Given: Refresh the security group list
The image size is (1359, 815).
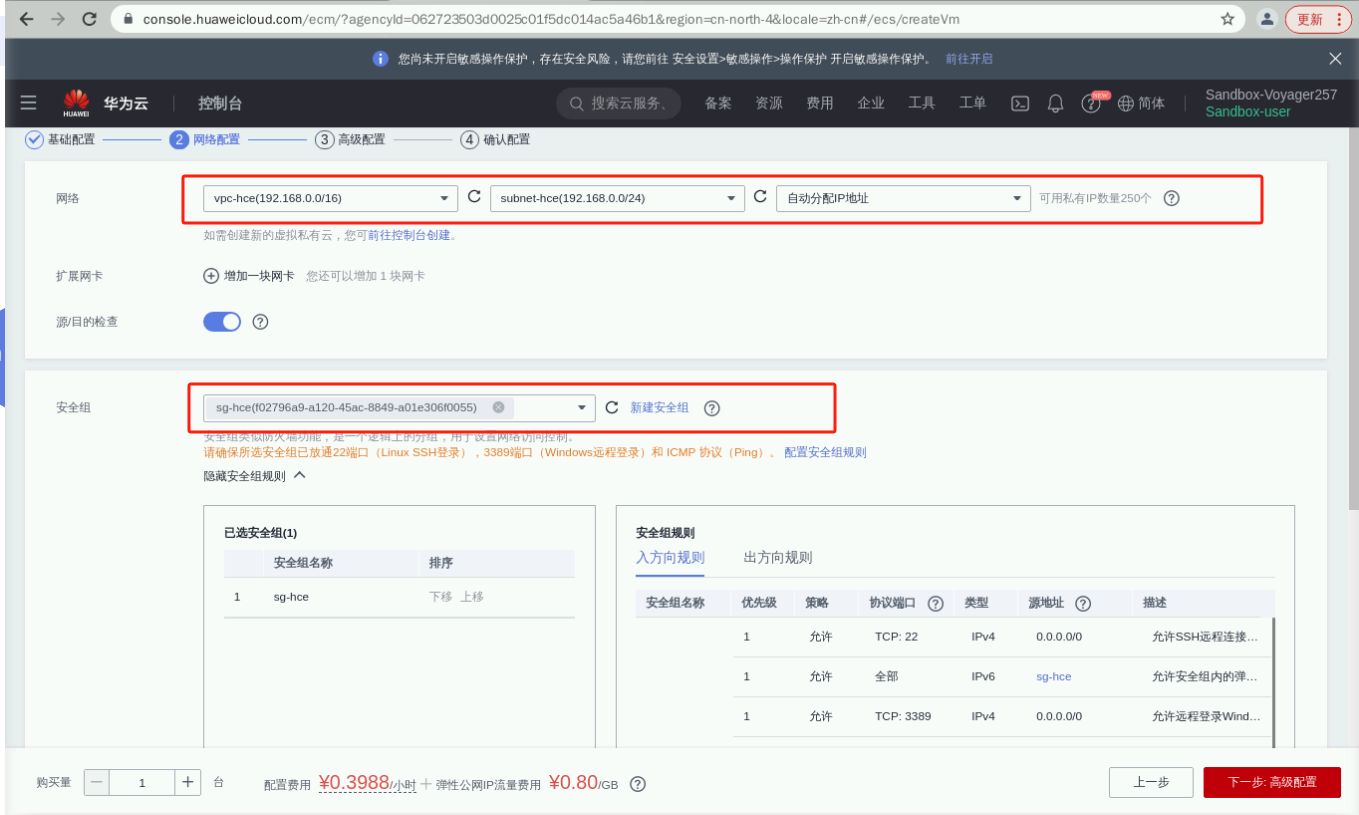Looking at the screenshot, I should (x=611, y=407).
